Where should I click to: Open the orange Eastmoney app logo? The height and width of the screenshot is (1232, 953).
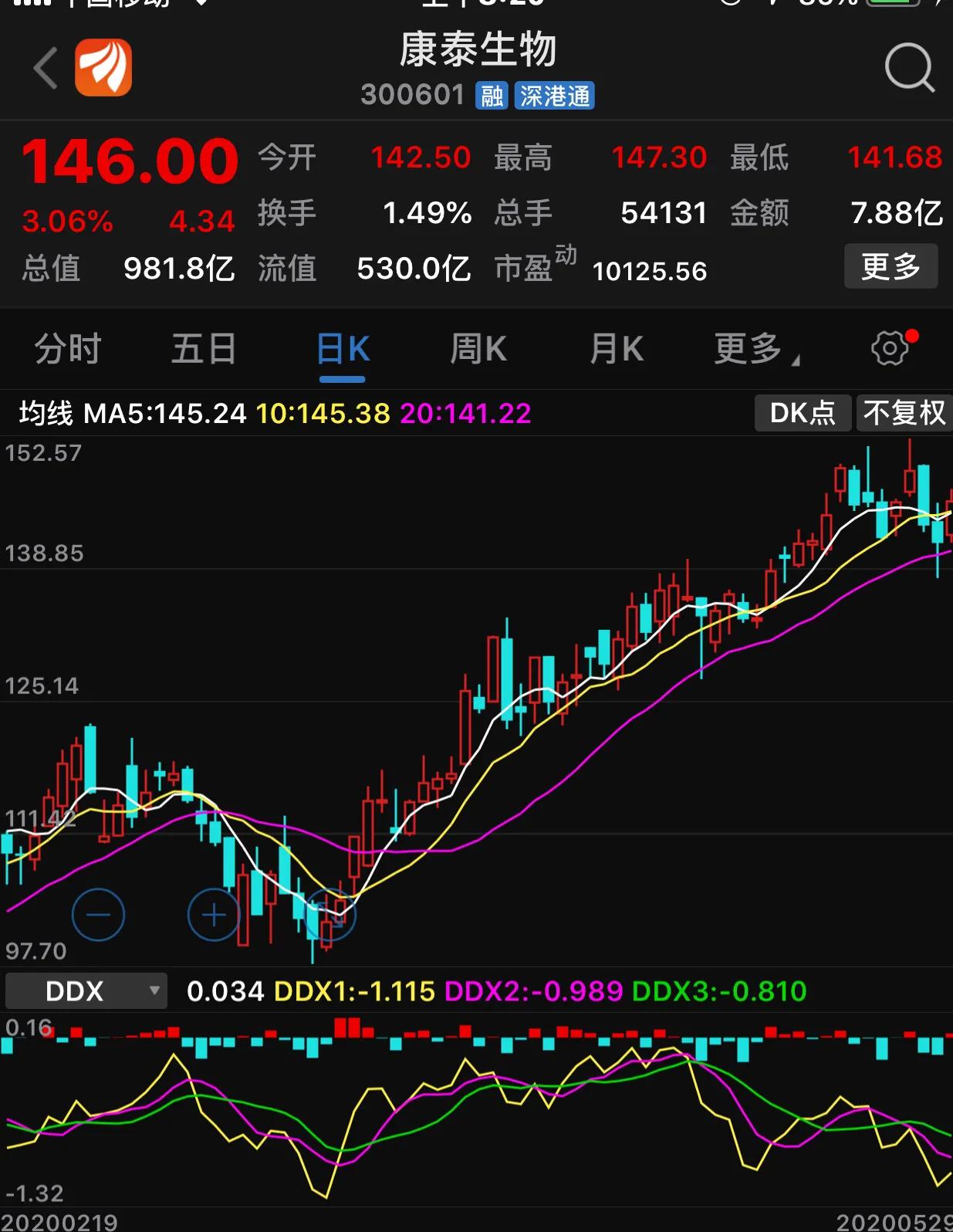(x=103, y=68)
